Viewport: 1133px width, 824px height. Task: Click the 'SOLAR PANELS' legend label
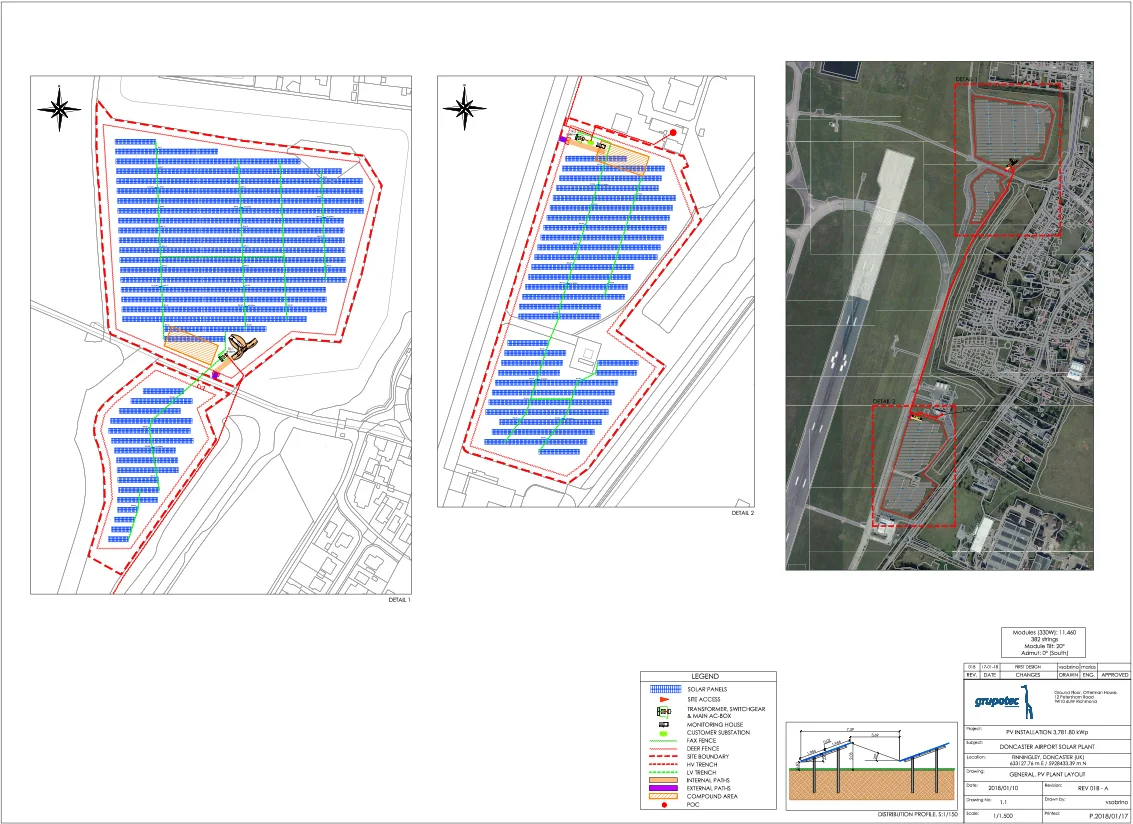click(707, 689)
